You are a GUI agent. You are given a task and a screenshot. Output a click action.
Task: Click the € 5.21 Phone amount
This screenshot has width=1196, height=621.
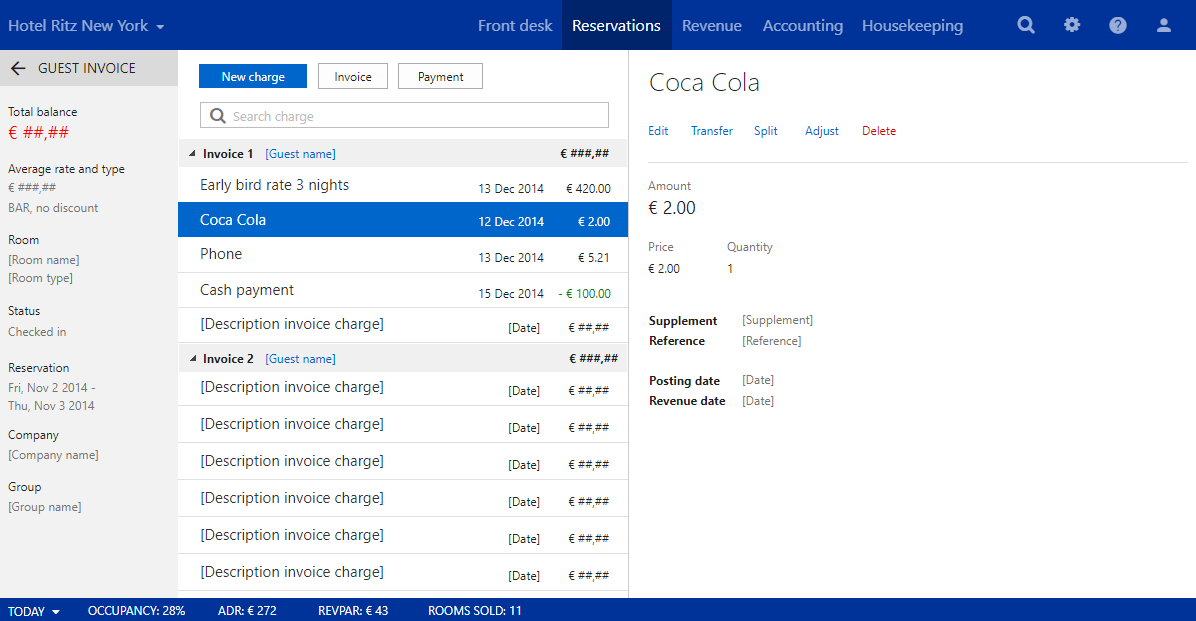tap(593, 258)
